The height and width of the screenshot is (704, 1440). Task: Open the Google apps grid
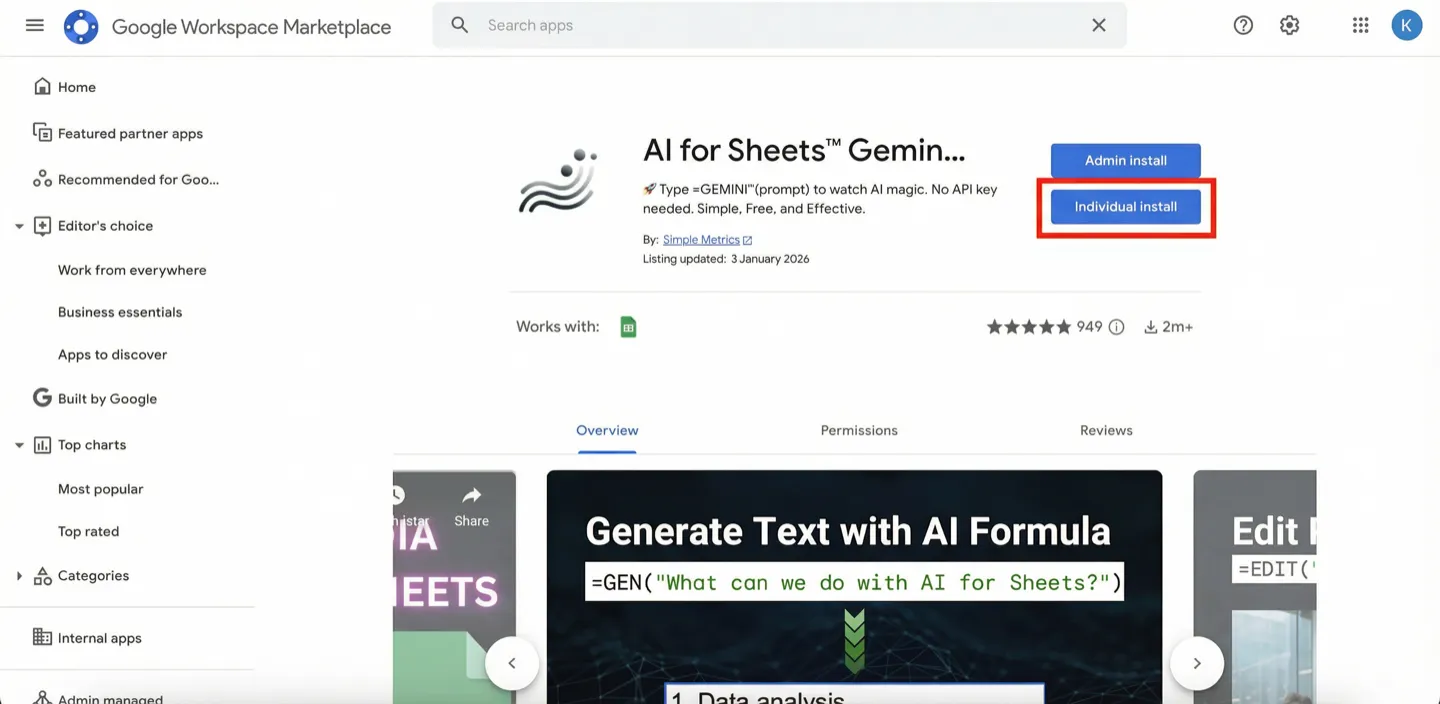tap(1360, 24)
